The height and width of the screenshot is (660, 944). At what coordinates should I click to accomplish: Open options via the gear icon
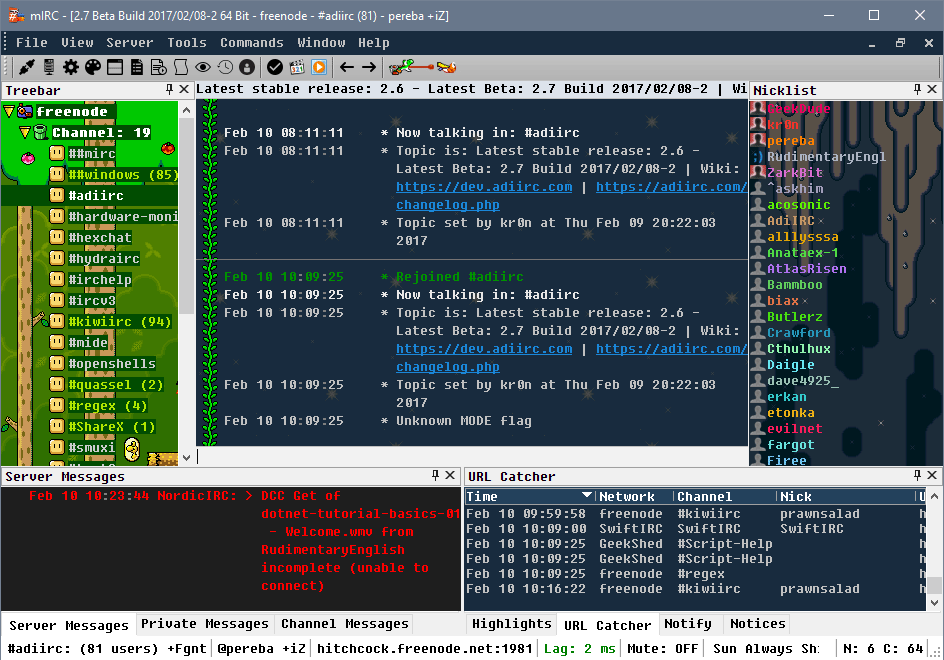[71, 67]
